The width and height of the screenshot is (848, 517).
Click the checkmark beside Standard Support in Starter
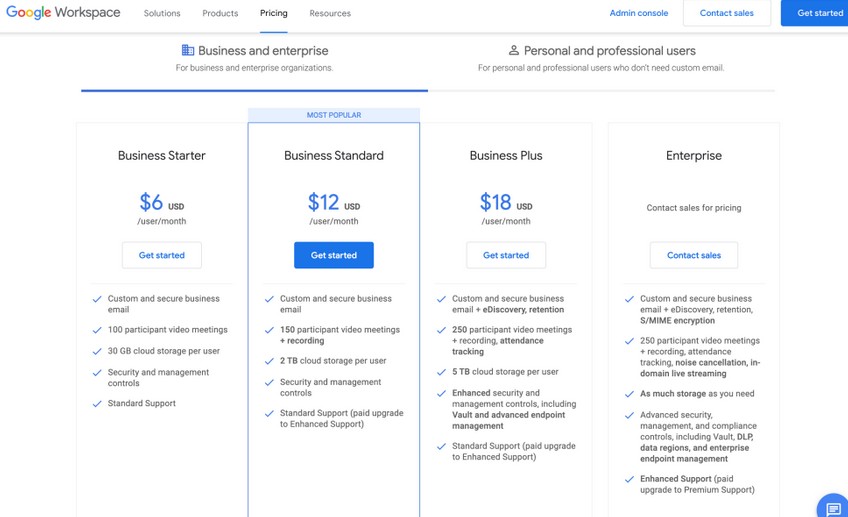[x=97, y=404]
